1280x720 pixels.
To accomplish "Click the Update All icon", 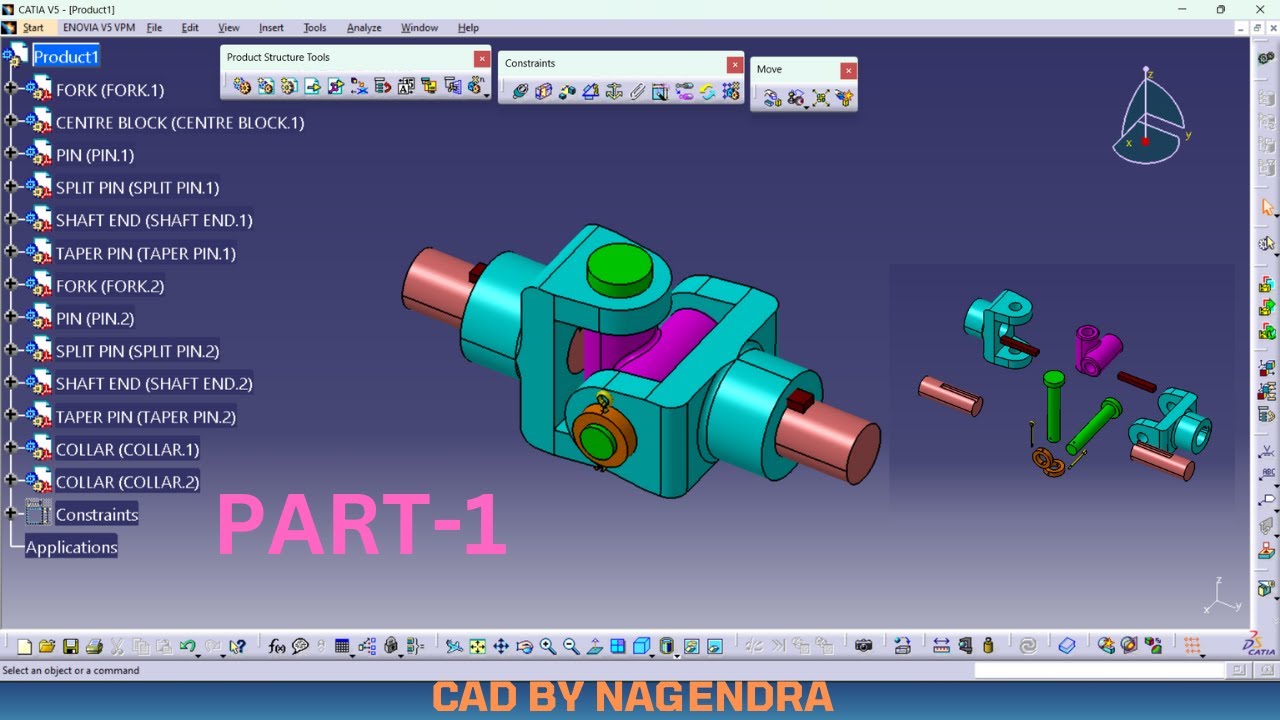I will (x=1027, y=646).
